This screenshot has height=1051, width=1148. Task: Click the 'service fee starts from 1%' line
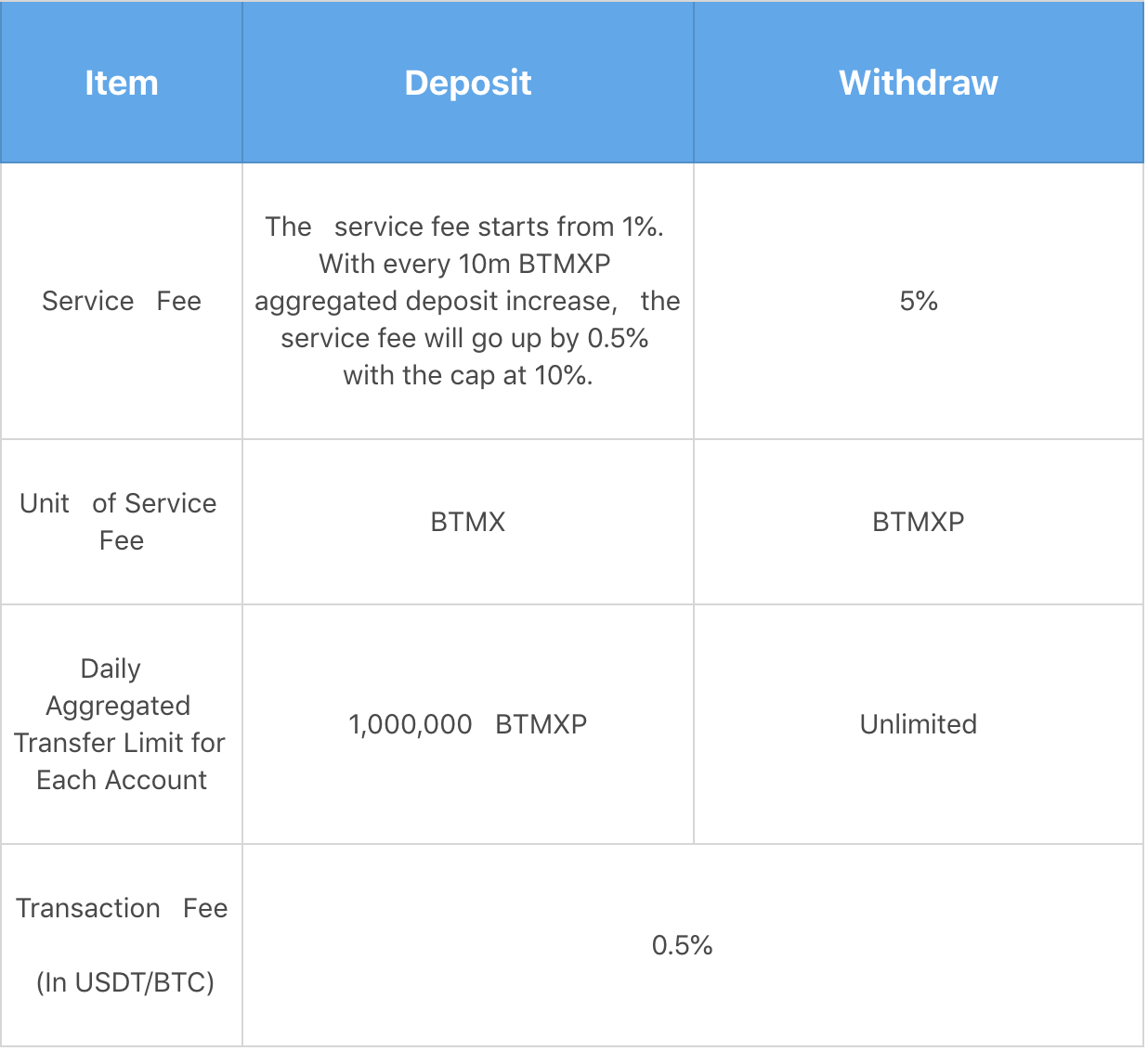click(464, 227)
